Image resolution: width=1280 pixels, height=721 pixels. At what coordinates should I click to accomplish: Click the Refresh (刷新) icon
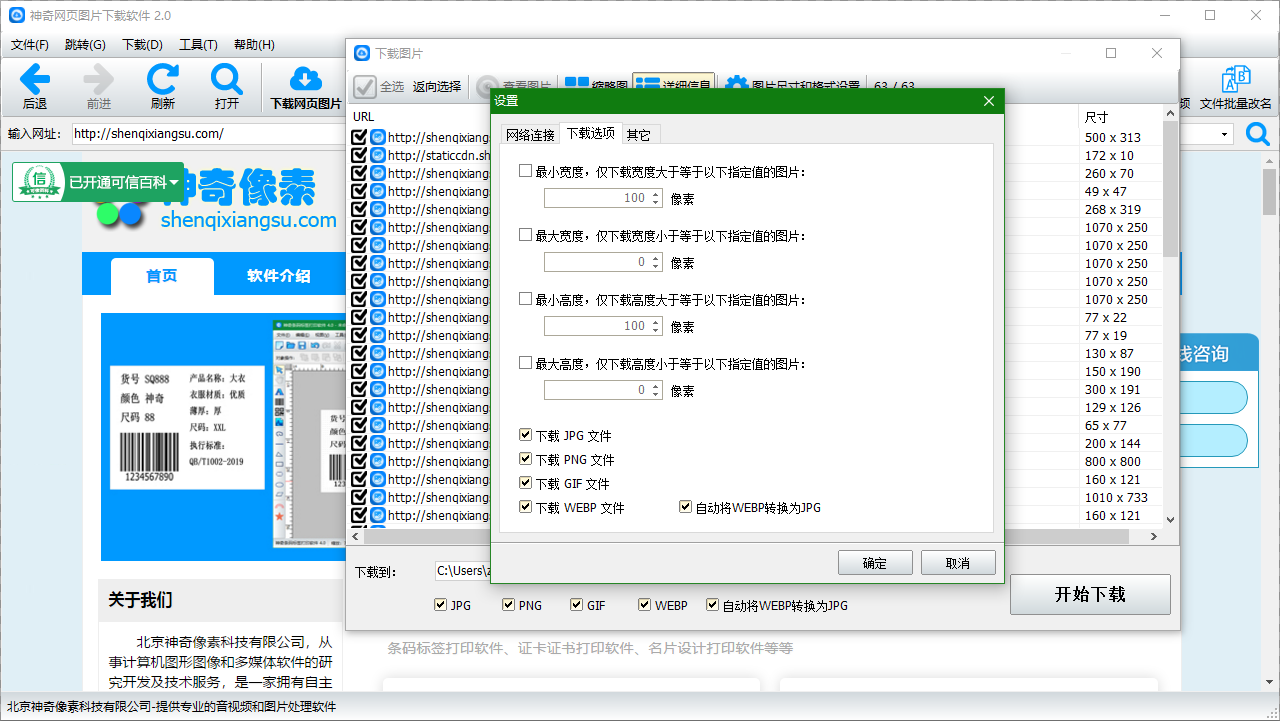coord(163,79)
